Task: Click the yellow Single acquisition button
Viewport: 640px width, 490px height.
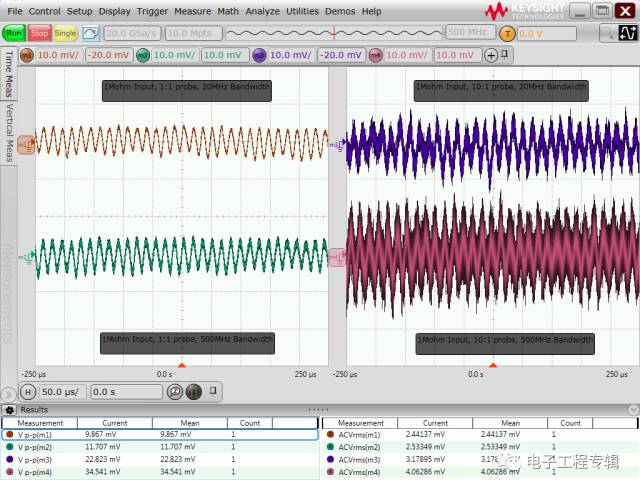Action: click(65, 33)
